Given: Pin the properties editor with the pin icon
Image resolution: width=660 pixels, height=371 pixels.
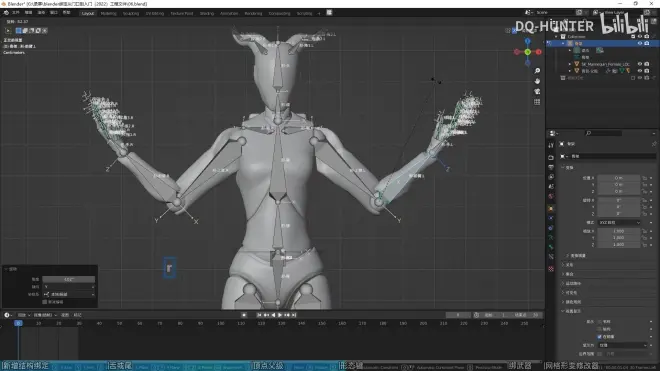Looking at the screenshot, I should coord(654,144).
